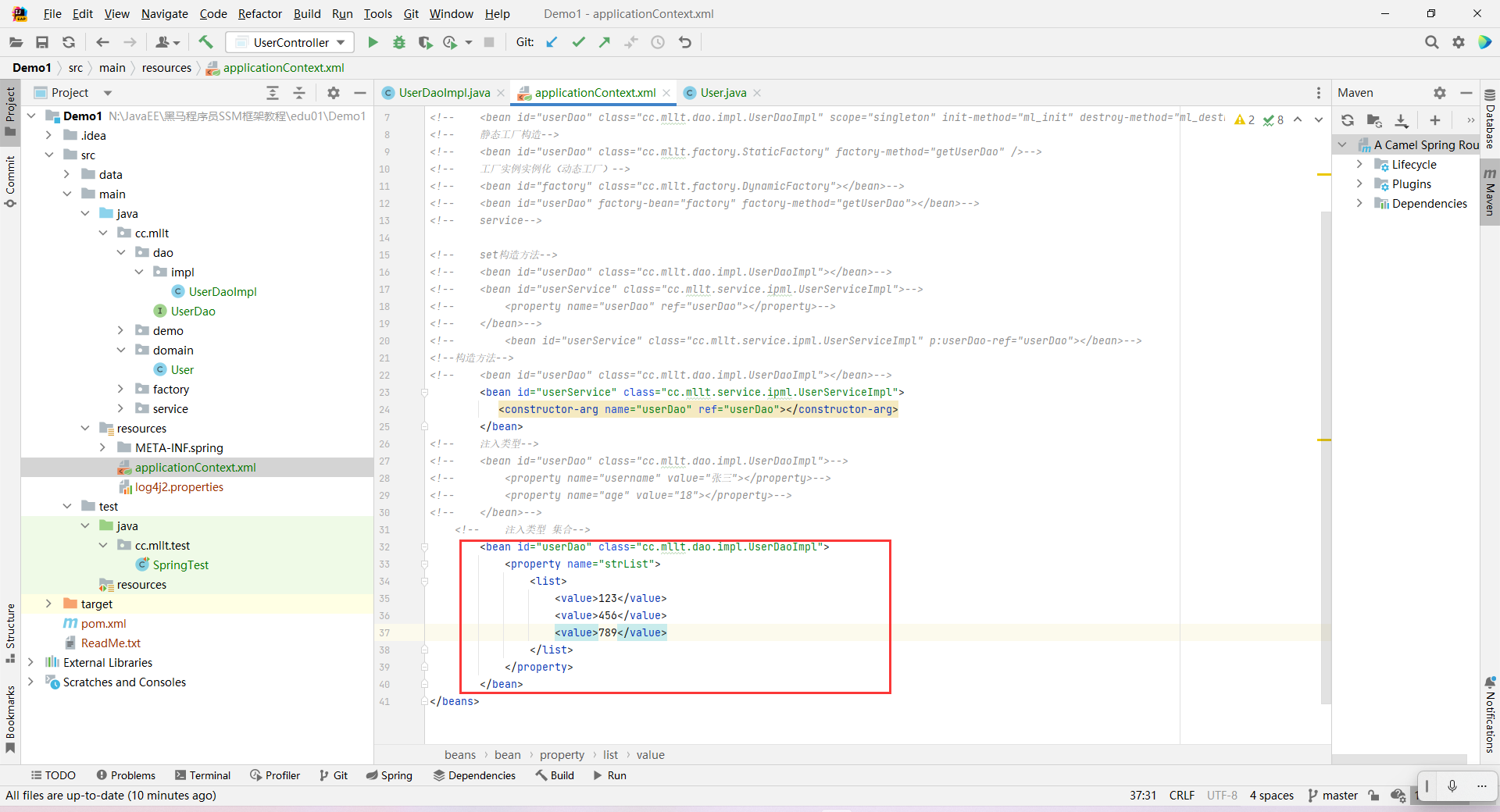The height and width of the screenshot is (812, 1500).
Task: Hide the Project tool window
Action: (x=360, y=93)
